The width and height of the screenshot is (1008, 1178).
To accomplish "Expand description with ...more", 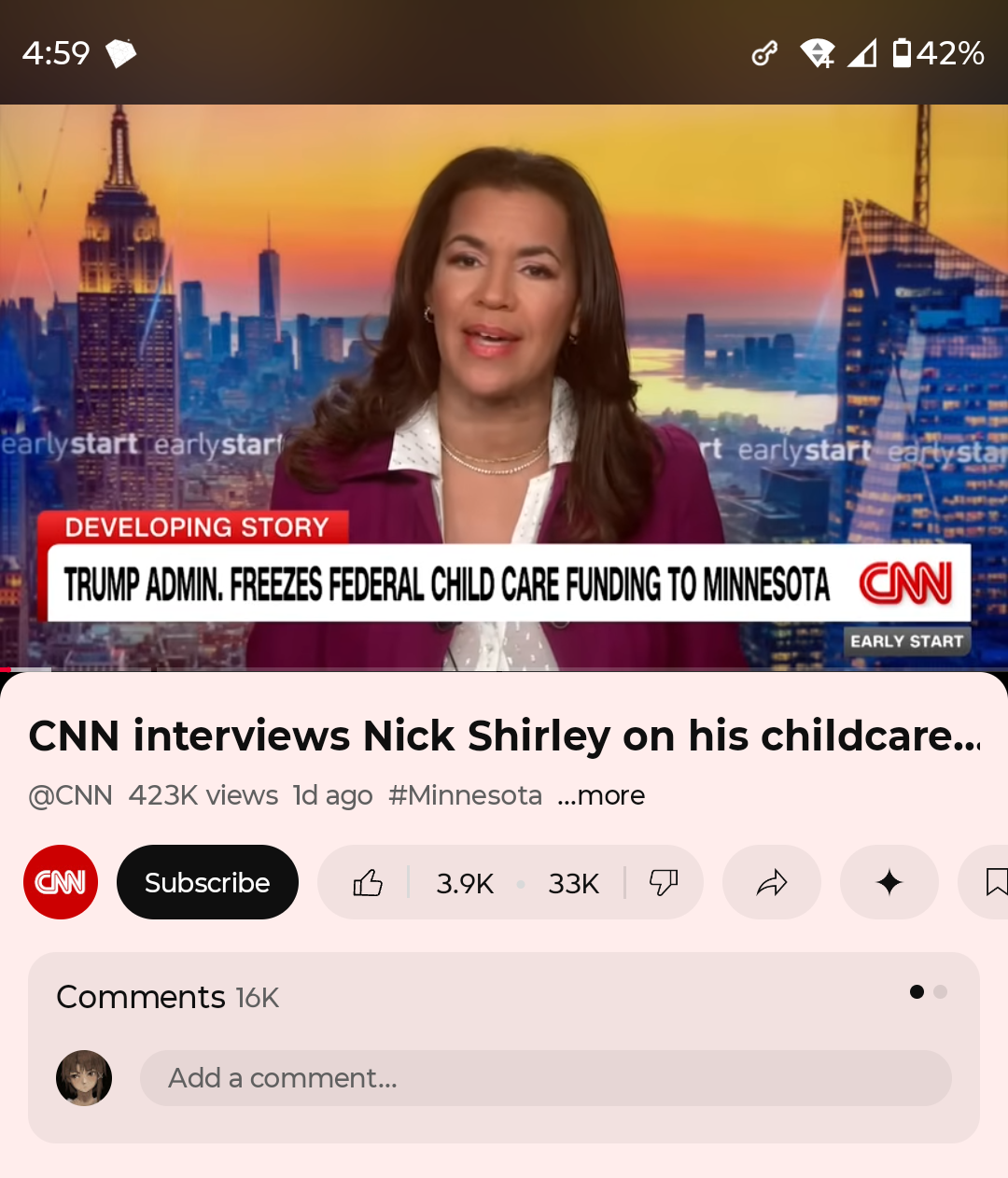I will click(601, 795).
